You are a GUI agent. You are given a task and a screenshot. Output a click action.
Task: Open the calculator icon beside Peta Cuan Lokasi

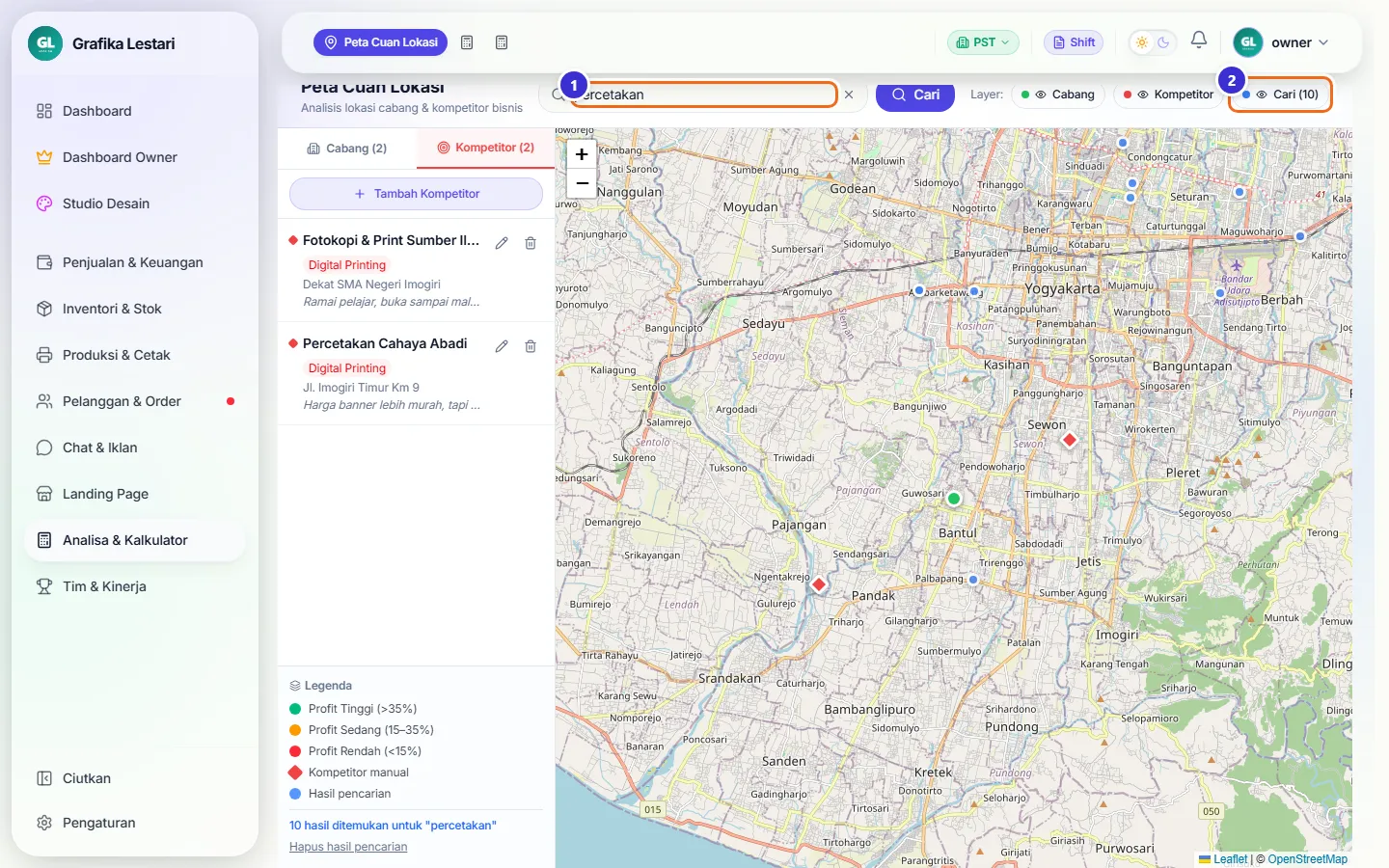467,42
